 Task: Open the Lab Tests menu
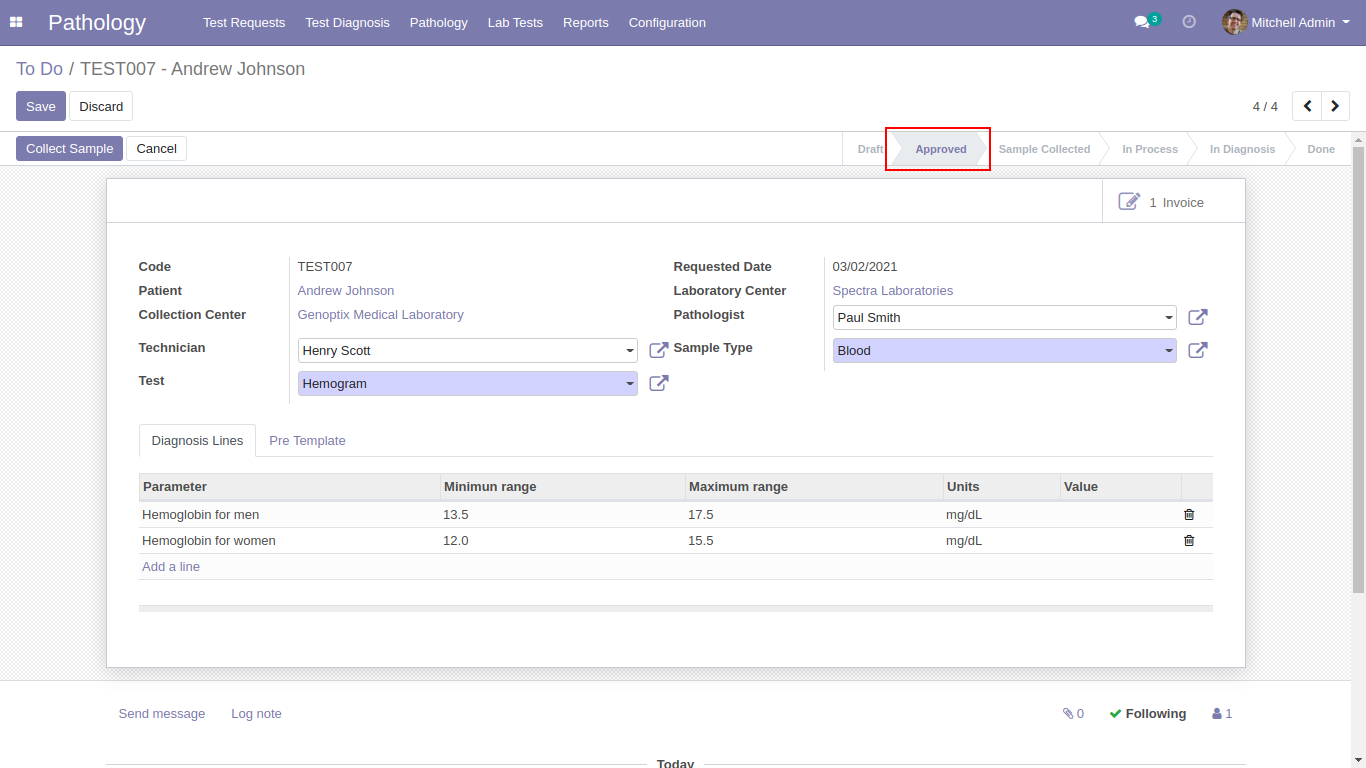515,22
